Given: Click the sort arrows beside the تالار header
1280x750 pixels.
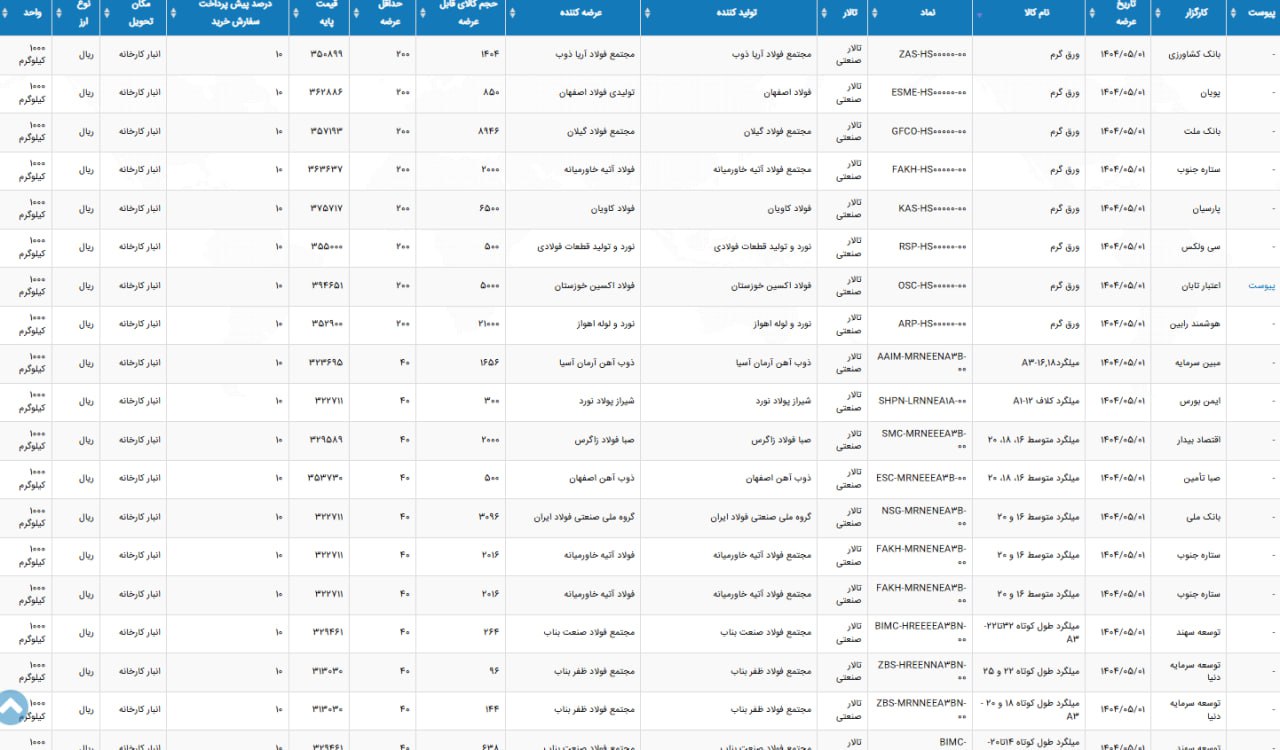Looking at the screenshot, I should [x=823, y=14].
